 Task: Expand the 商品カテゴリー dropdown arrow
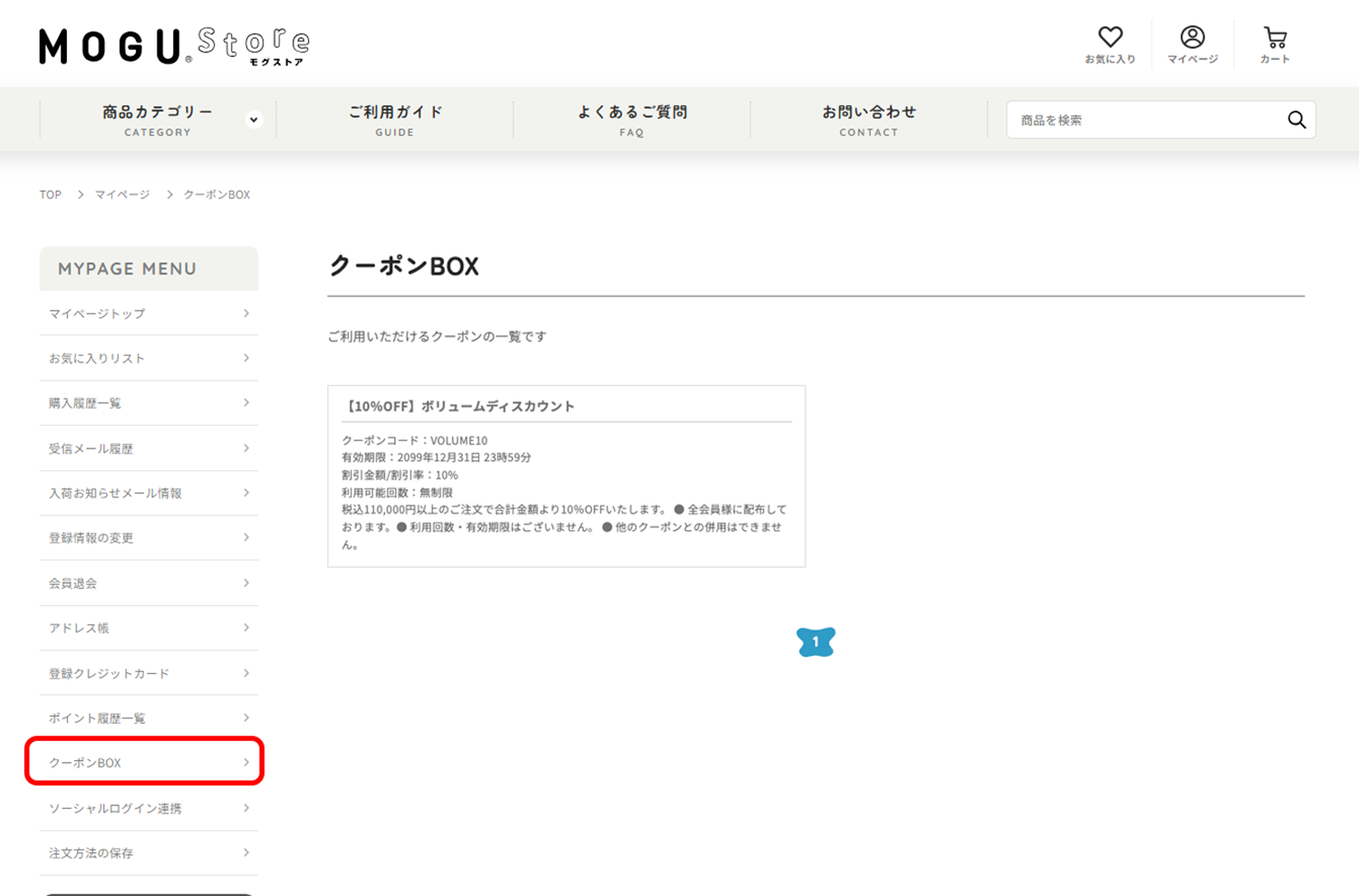pyautogui.click(x=254, y=120)
